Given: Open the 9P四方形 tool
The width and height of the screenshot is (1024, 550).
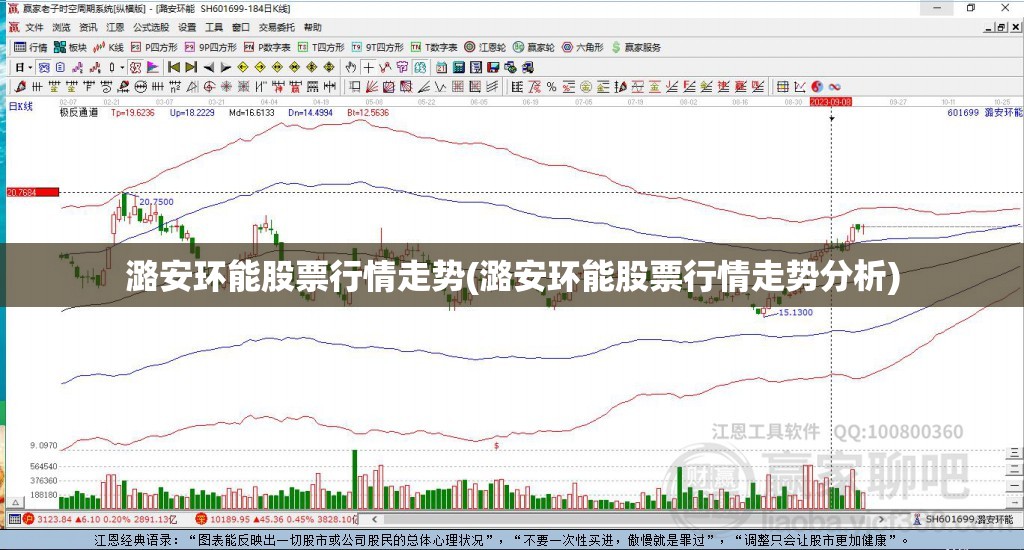Looking at the screenshot, I should coord(210,47).
